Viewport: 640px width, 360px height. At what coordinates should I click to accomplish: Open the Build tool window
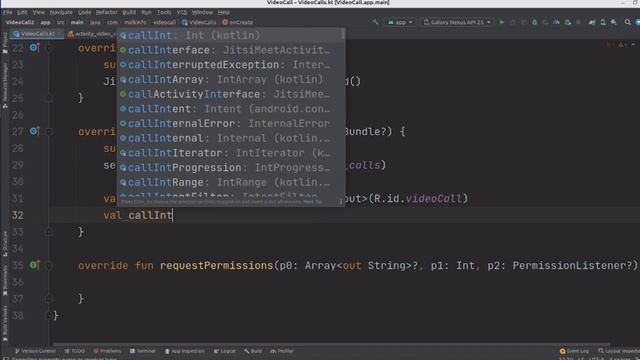[253, 351]
